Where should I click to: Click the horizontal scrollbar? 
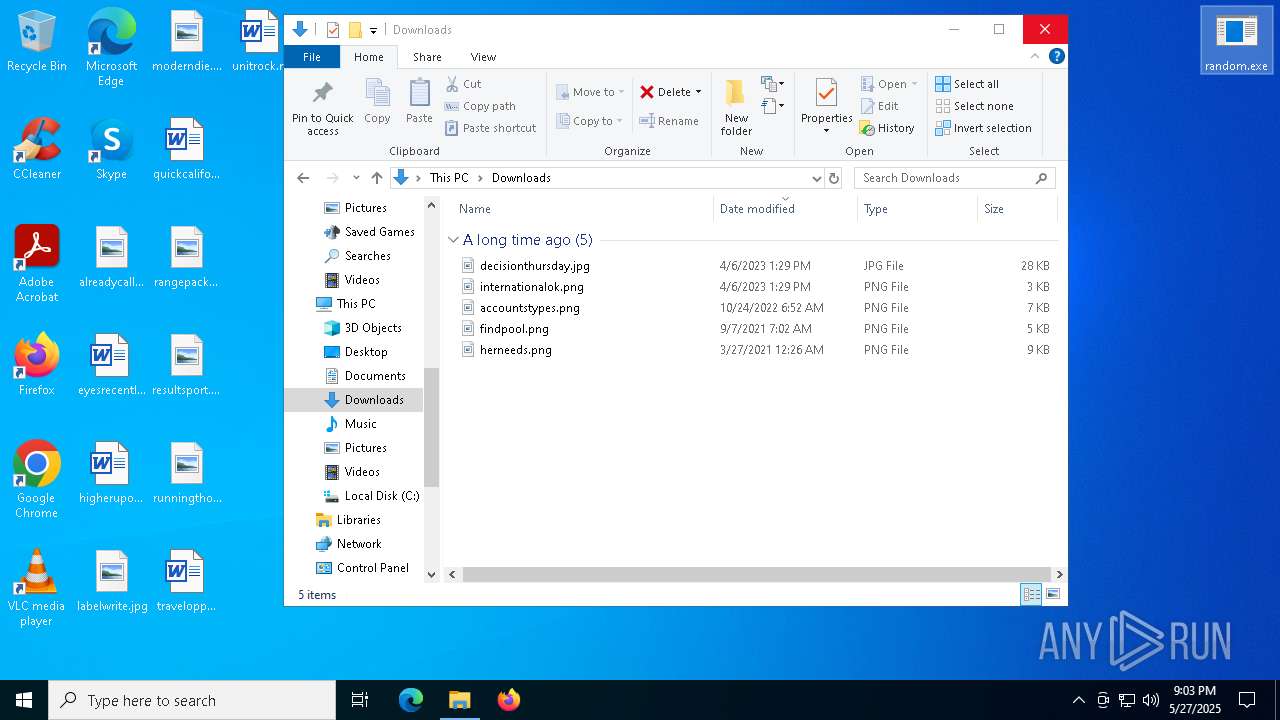click(756, 575)
